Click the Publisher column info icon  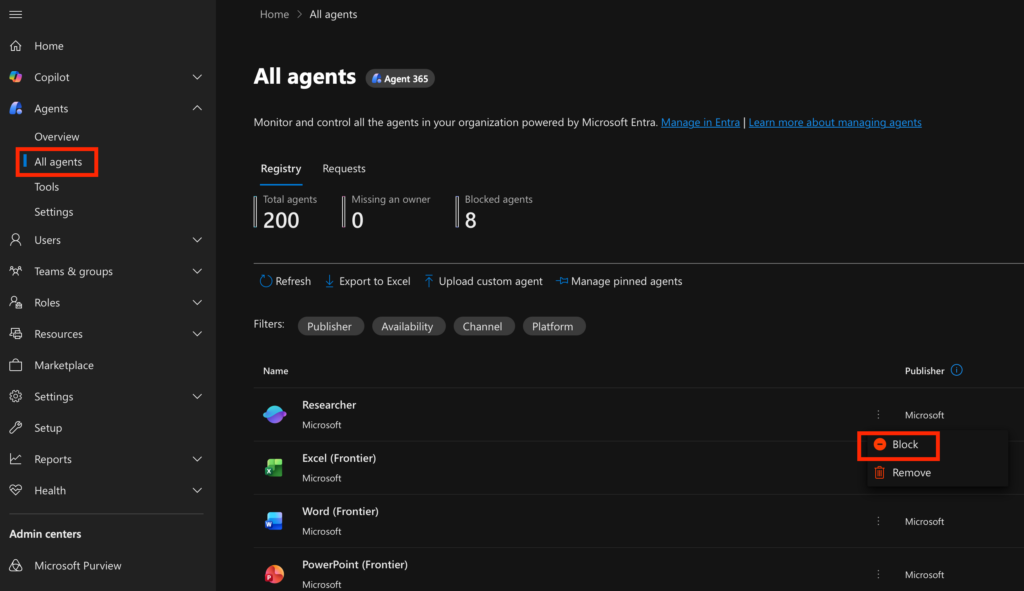tap(956, 370)
